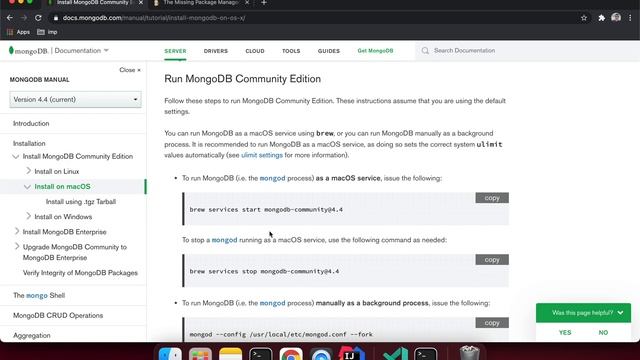
Task: Open Launchpad from the dock
Action: 200,353
